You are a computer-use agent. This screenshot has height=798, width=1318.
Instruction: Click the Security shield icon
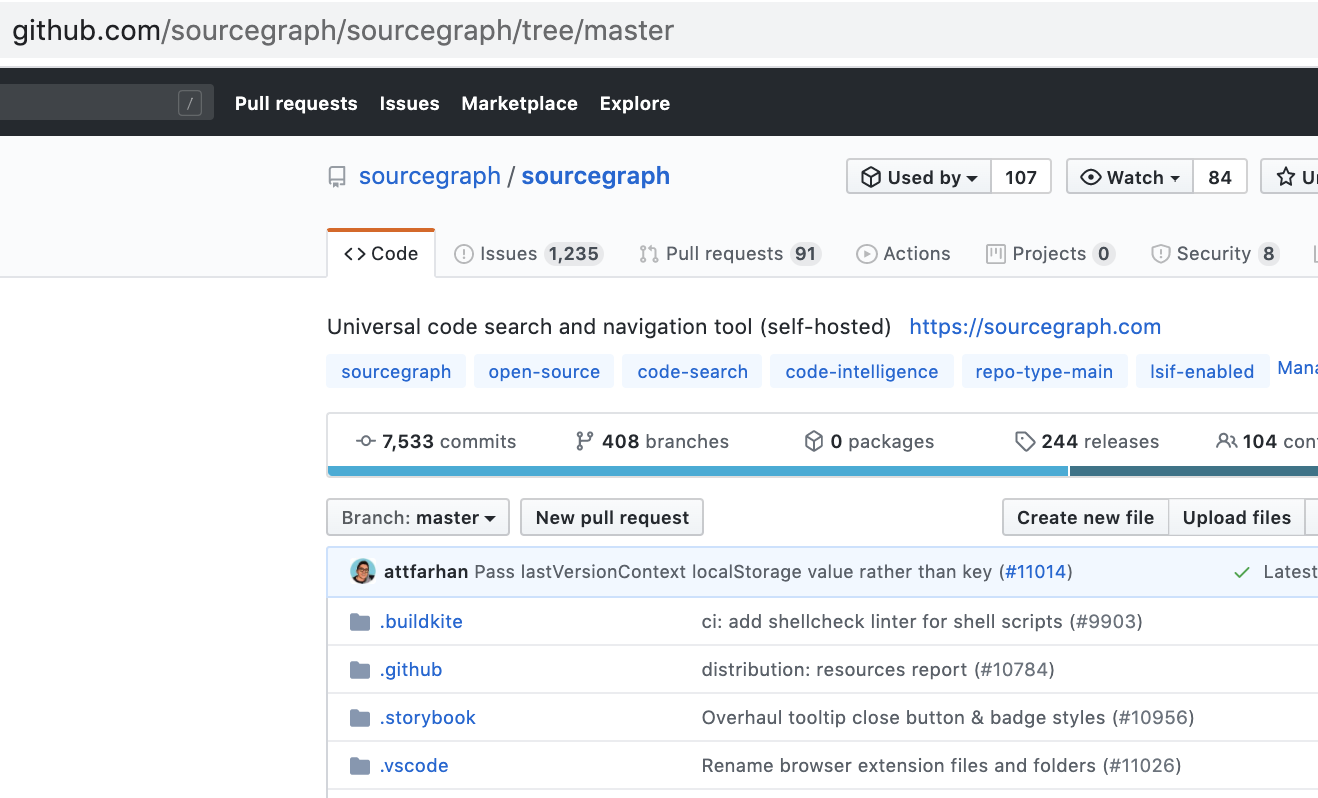coord(1161,254)
